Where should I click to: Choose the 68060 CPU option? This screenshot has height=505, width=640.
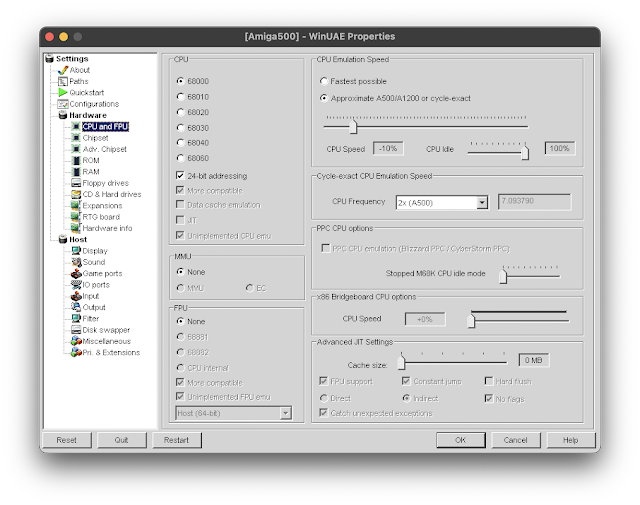[x=180, y=158]
